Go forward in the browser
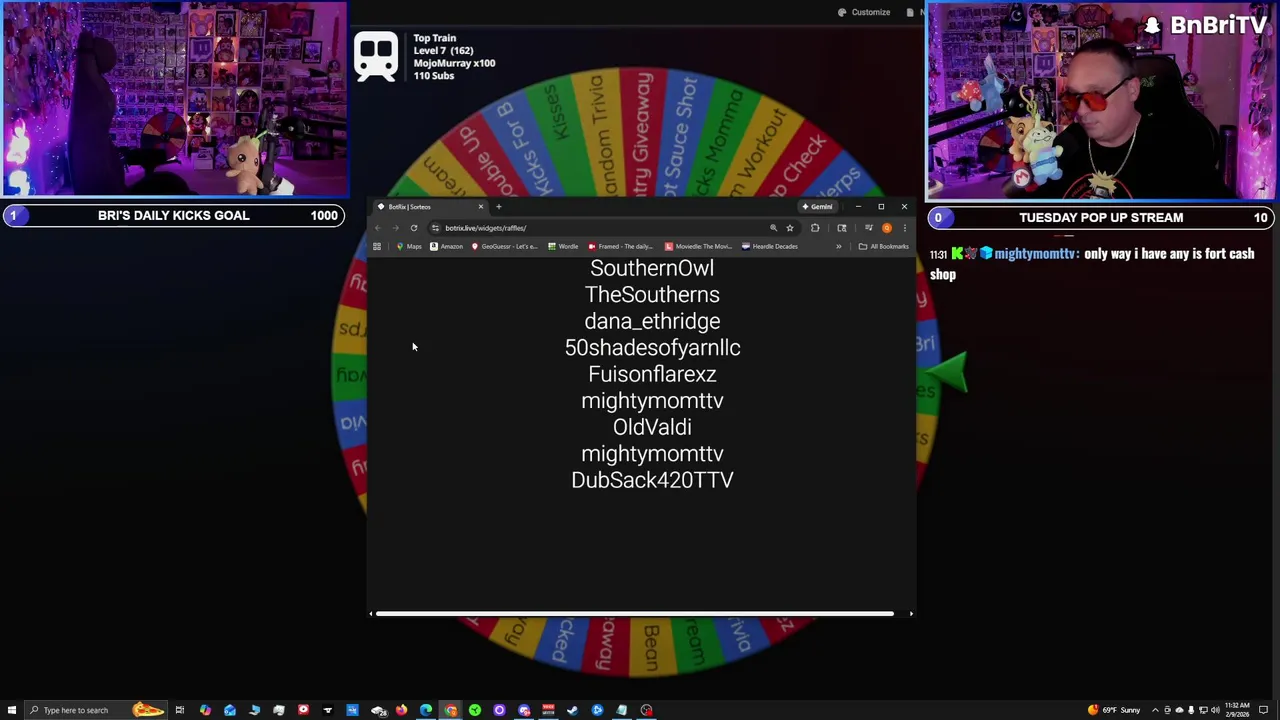 pyautogui.click(x=396, y=228)
